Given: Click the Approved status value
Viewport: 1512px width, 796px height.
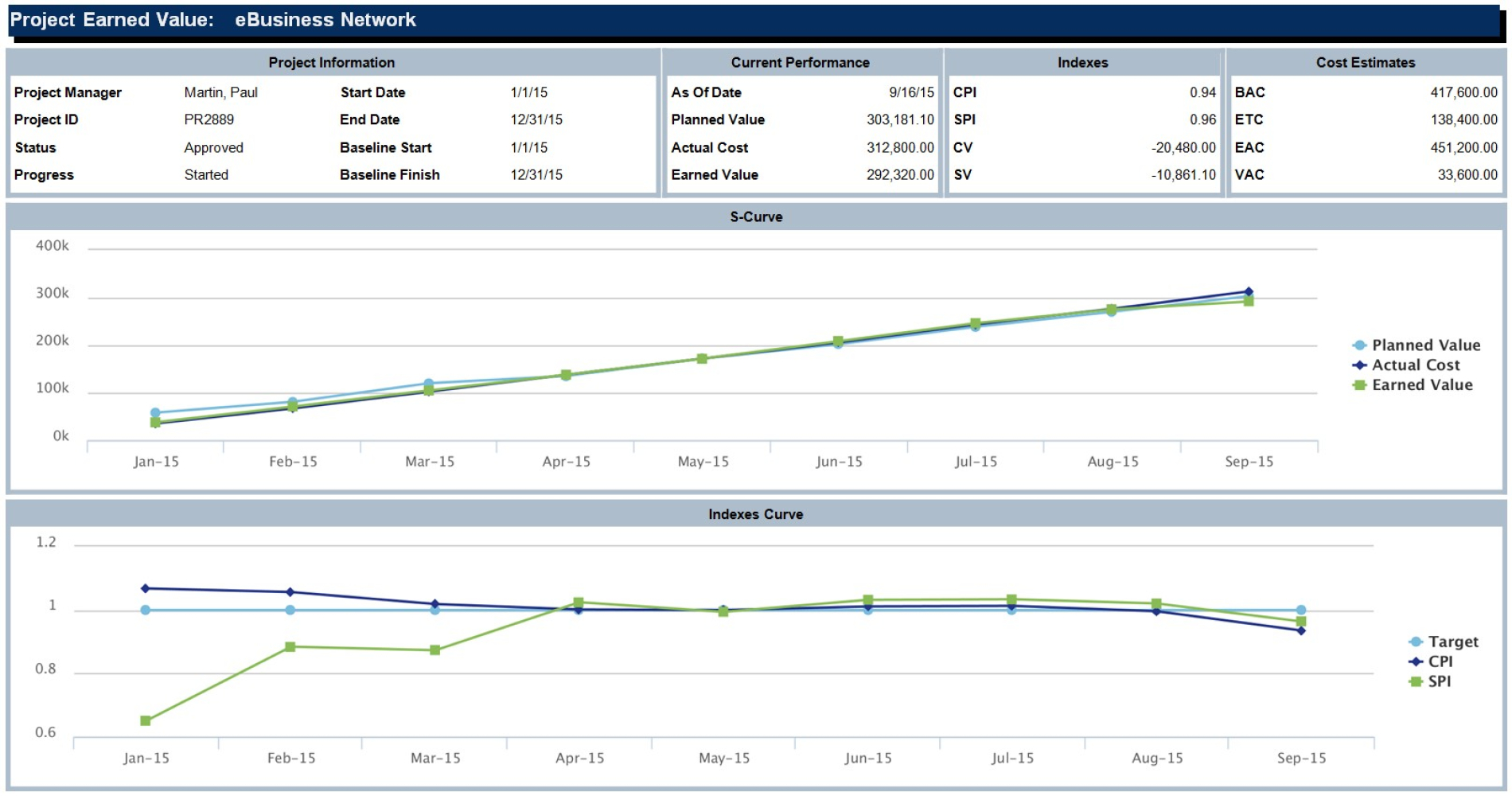Looking at the screenshot, I should [x=214, y=148].
